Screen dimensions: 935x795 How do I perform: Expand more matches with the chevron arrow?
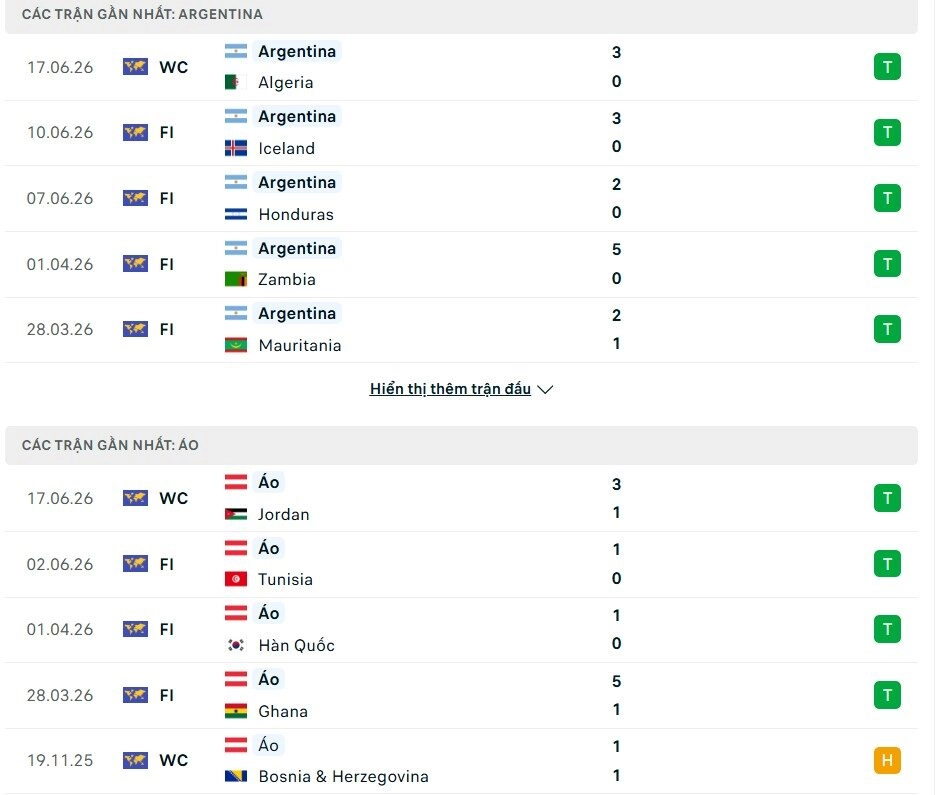coord(545,389)
